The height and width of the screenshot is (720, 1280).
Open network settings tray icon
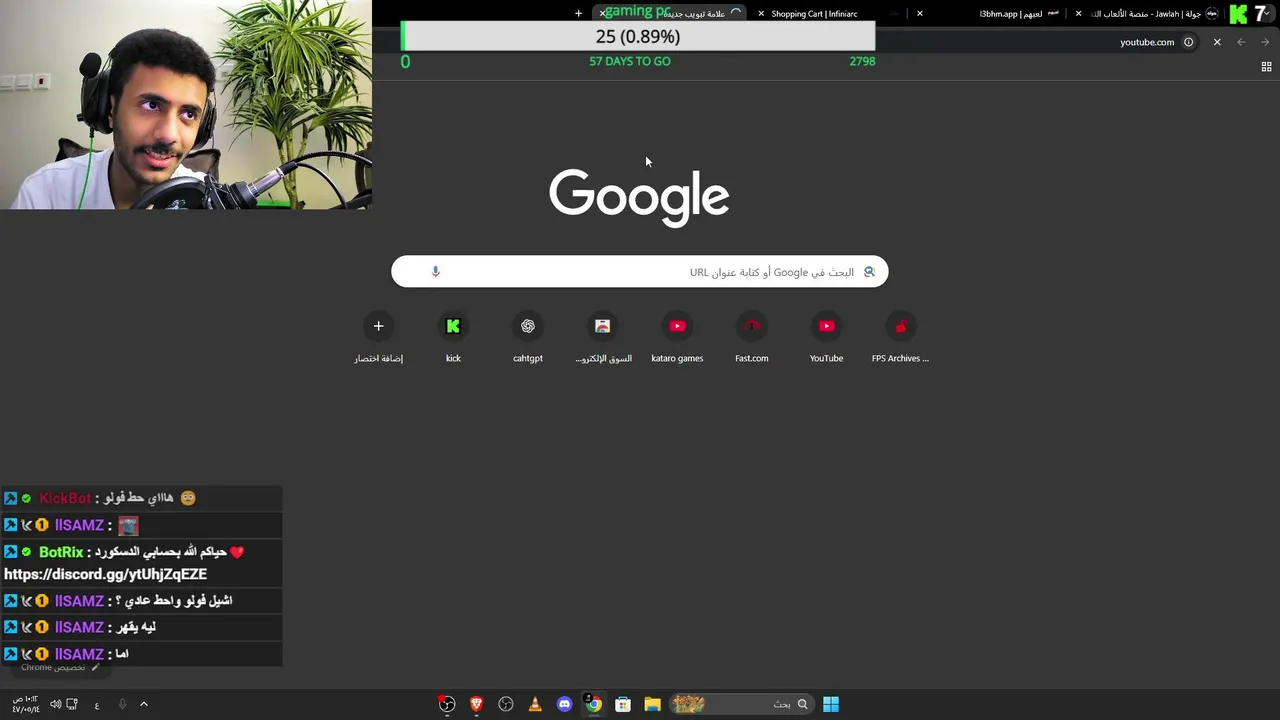pyautogui.click(x=72, y=704)
